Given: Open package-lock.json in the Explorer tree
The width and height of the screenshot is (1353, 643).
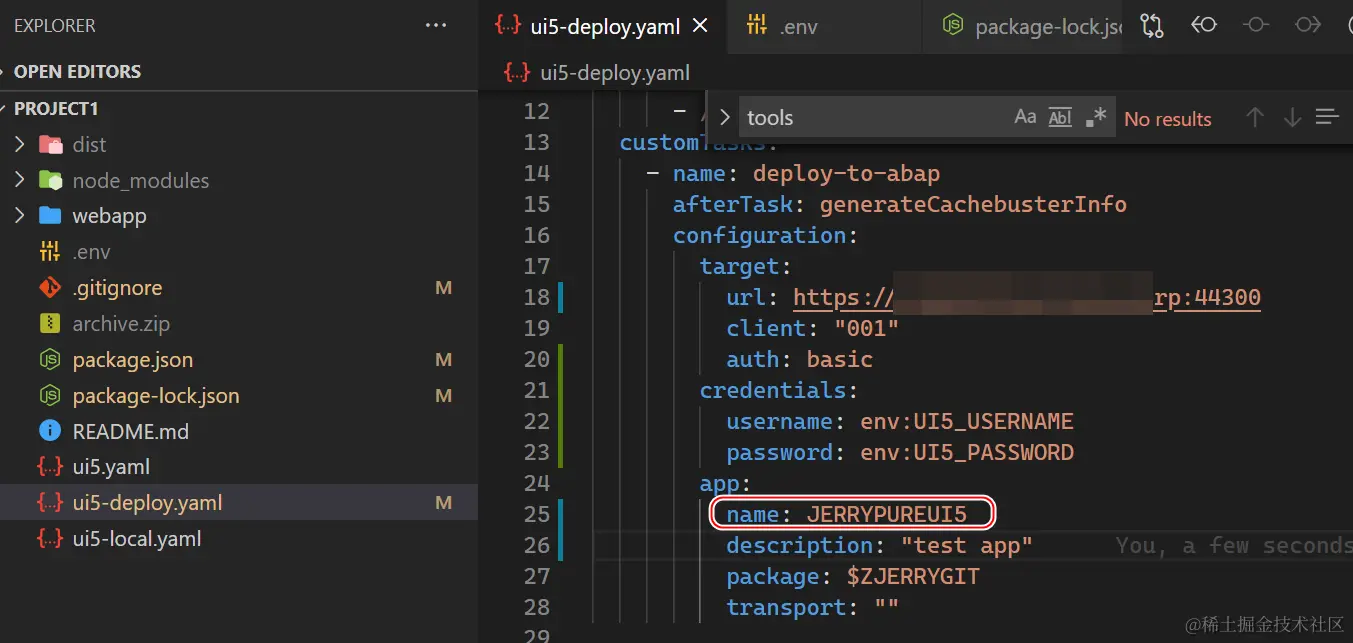Looking at the screenshot, I should coord(239,396).
